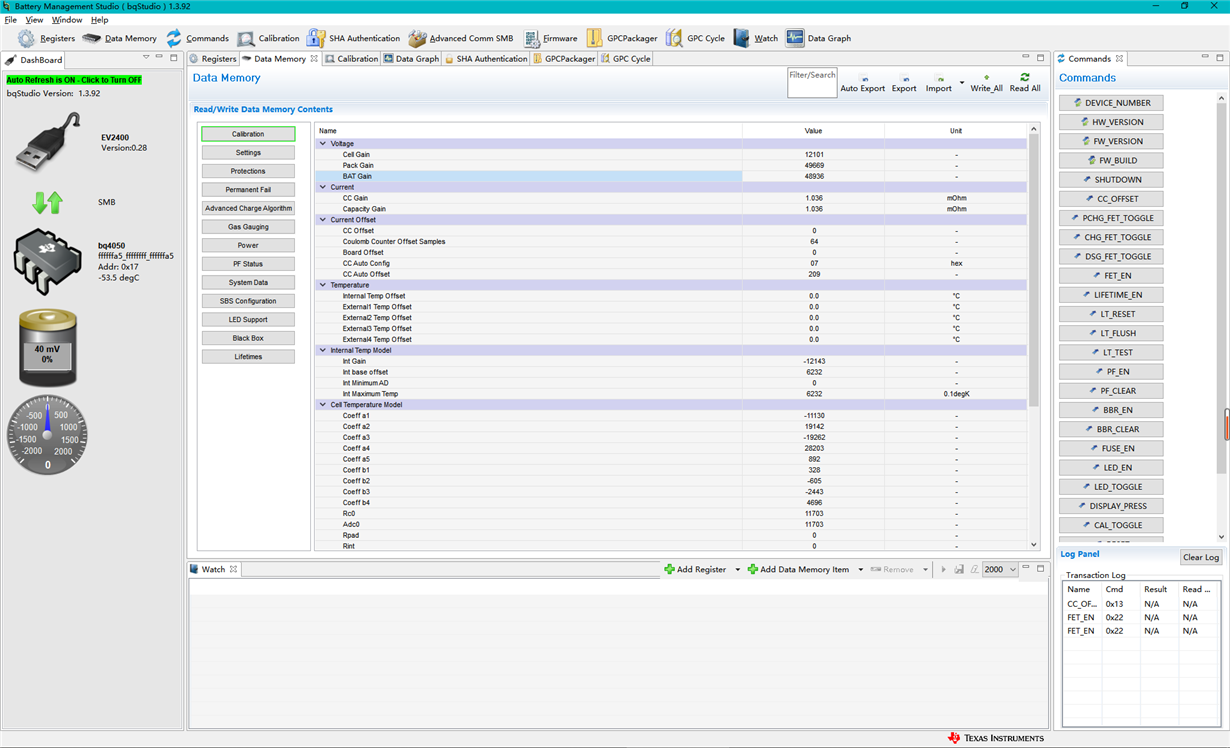Screen dimensions: 1230x748
Task: Open the View menu
Action: 34,20
